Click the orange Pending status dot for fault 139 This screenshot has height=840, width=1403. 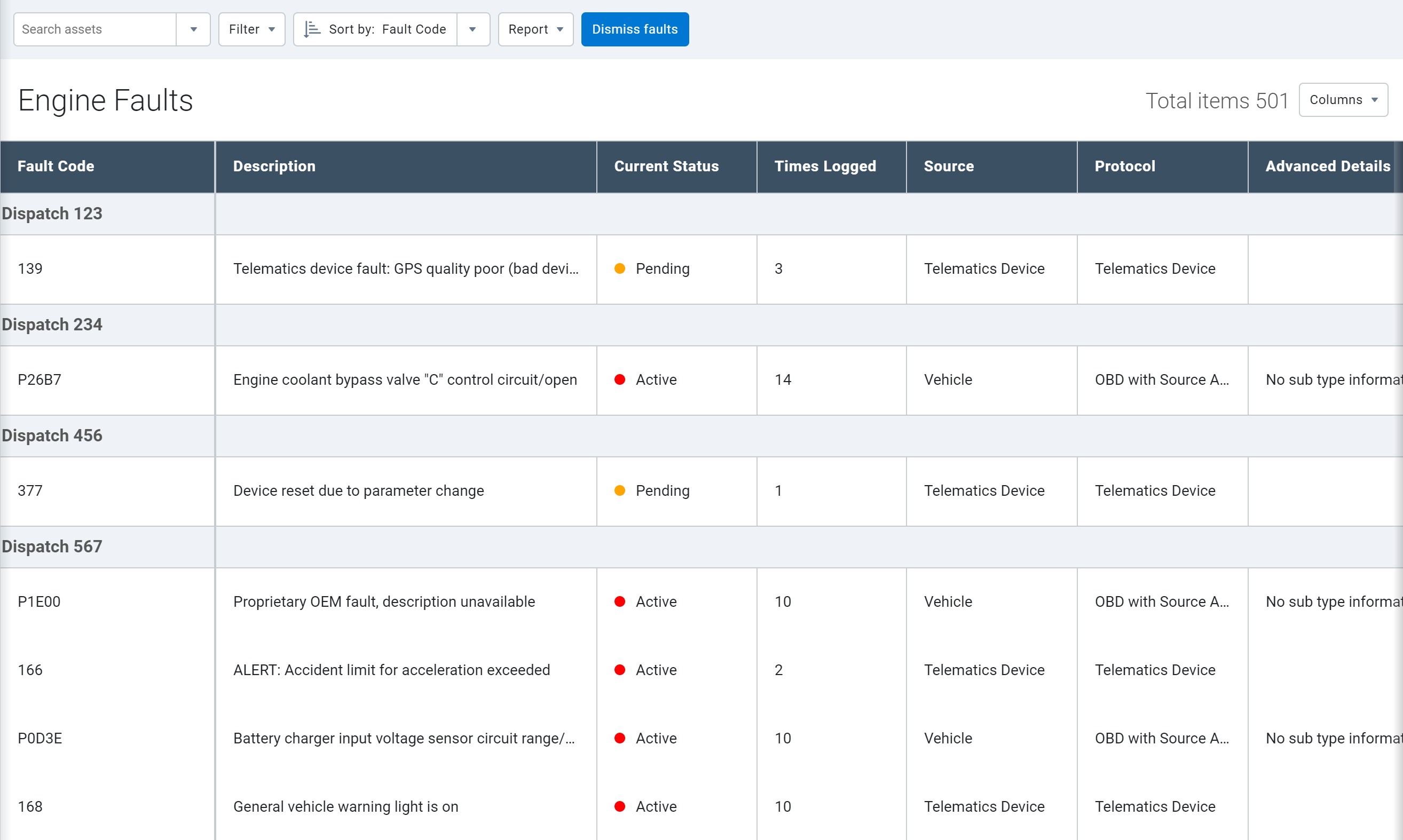point(619,268)
